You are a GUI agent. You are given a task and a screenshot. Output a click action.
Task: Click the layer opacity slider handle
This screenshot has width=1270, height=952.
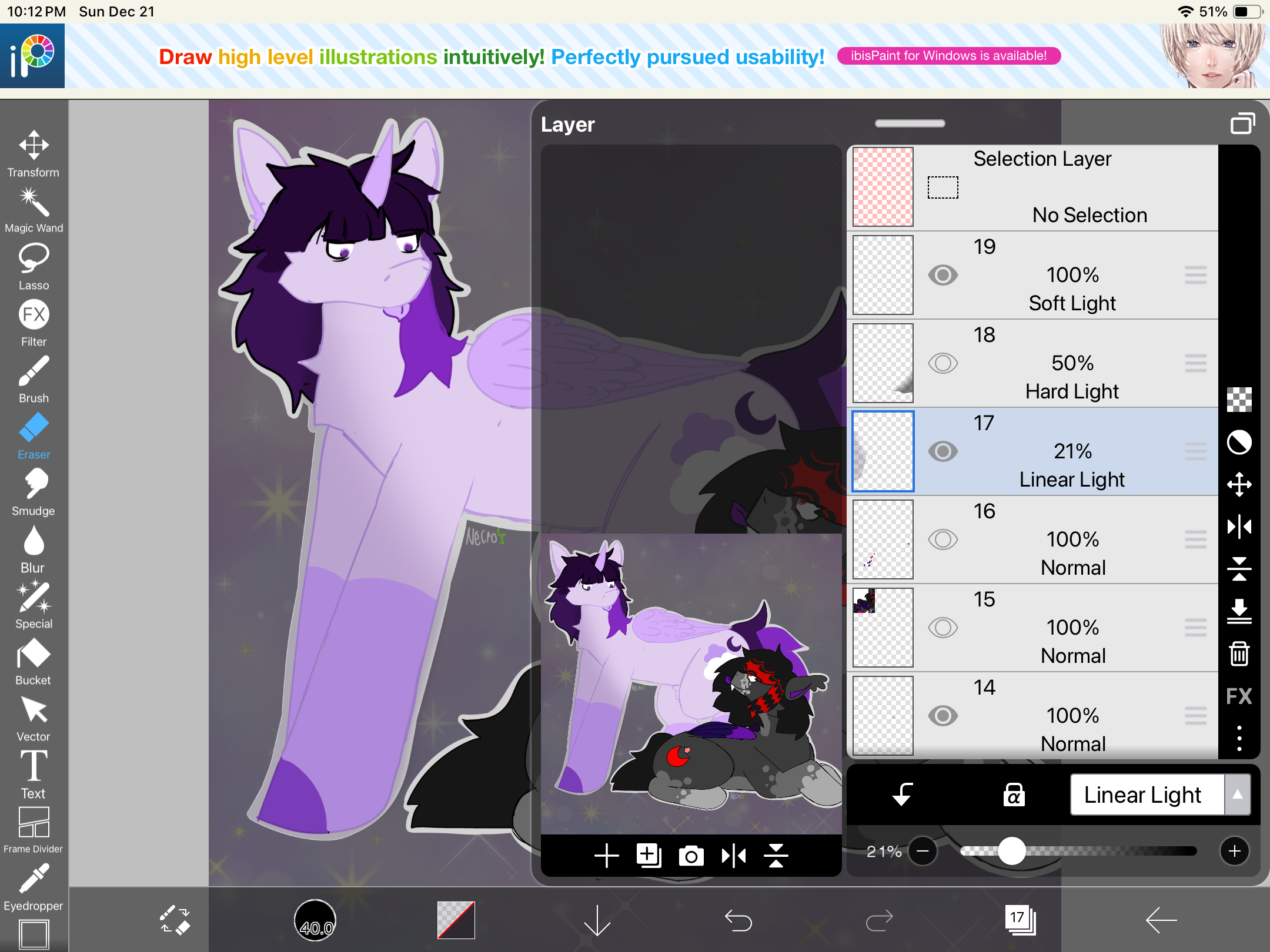(1011, 851)
